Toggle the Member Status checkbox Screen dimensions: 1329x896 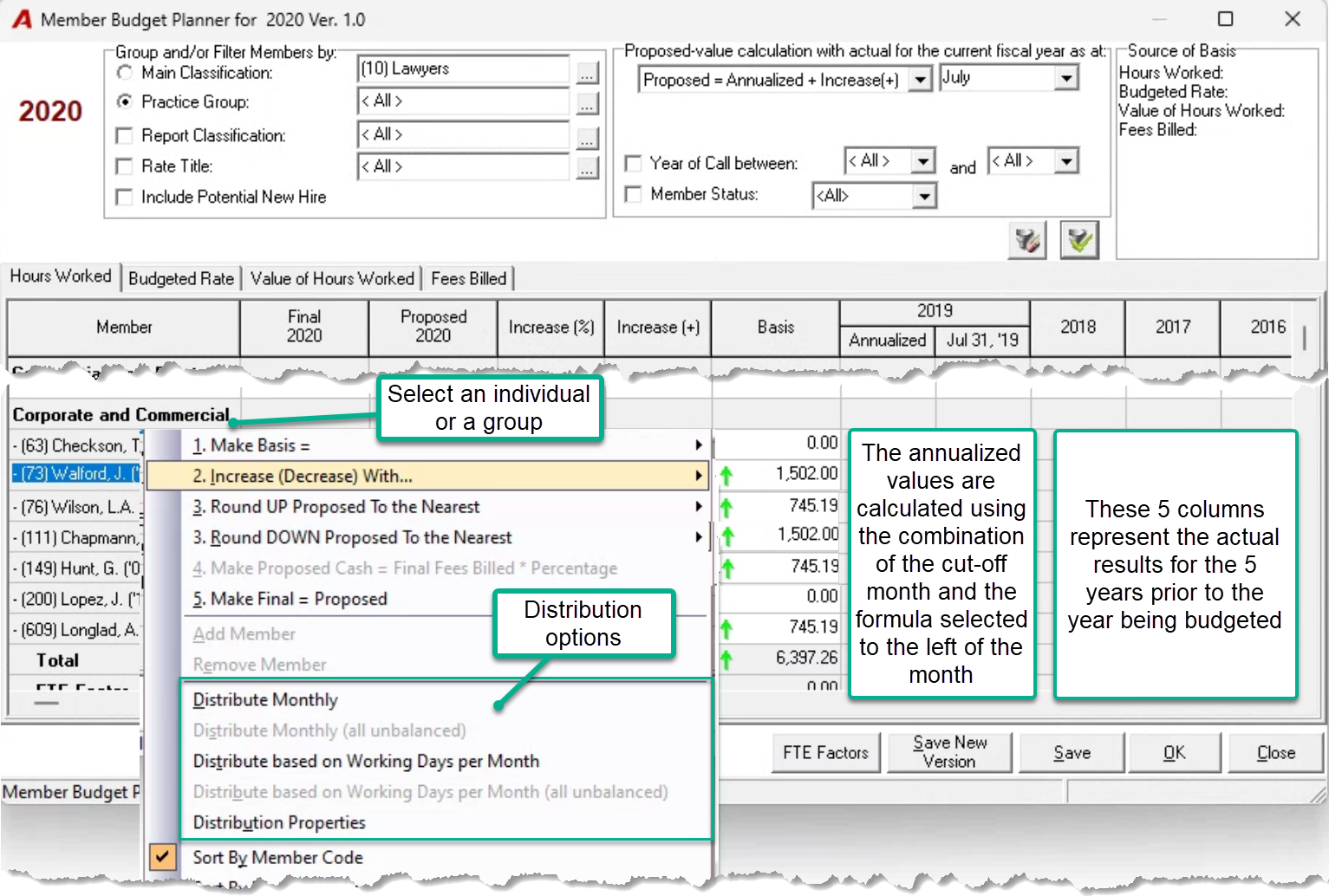[634, 194]
